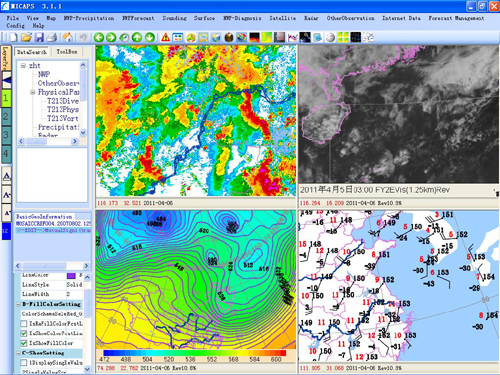Viewport: 500px width, 375px height.
Task: Collapse the zht tree node
Action: (23, 66)
